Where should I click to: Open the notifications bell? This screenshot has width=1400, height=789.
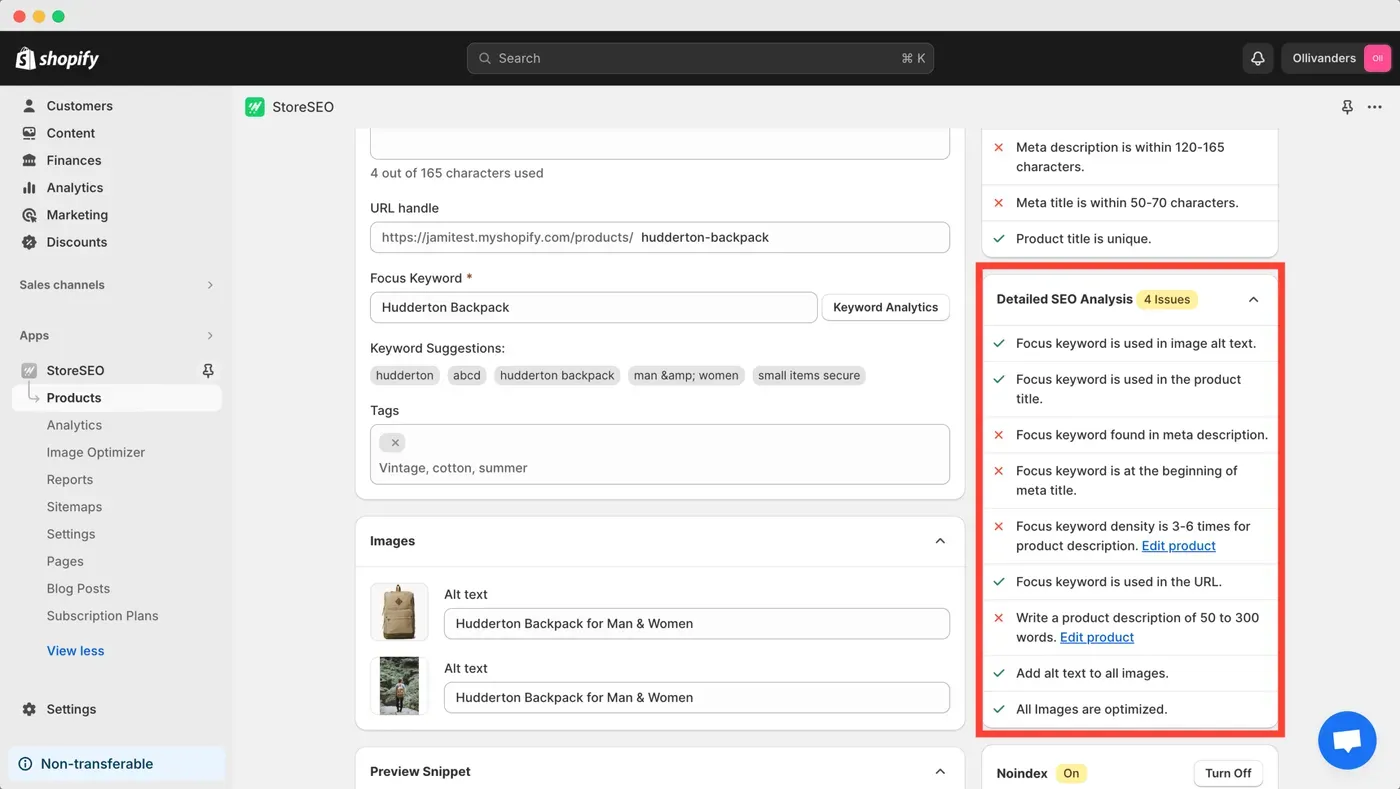[1258, 58]
